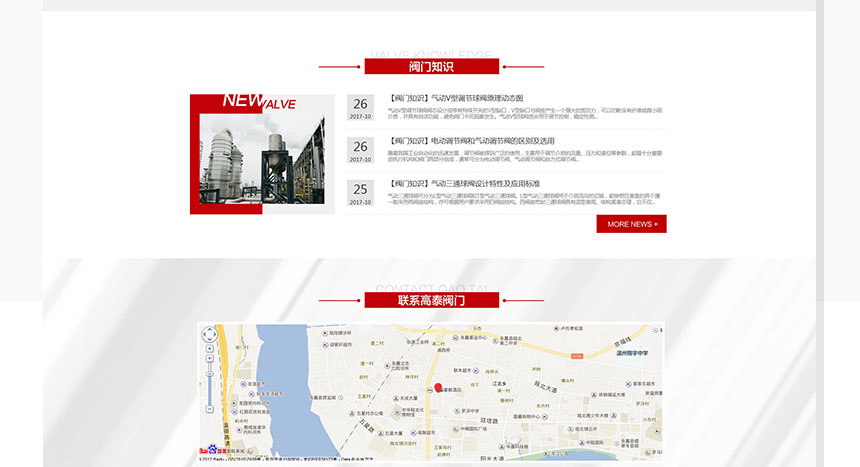
Task: Click the first article's summary text
Action: pyautogui.click(x=524, y=113)
